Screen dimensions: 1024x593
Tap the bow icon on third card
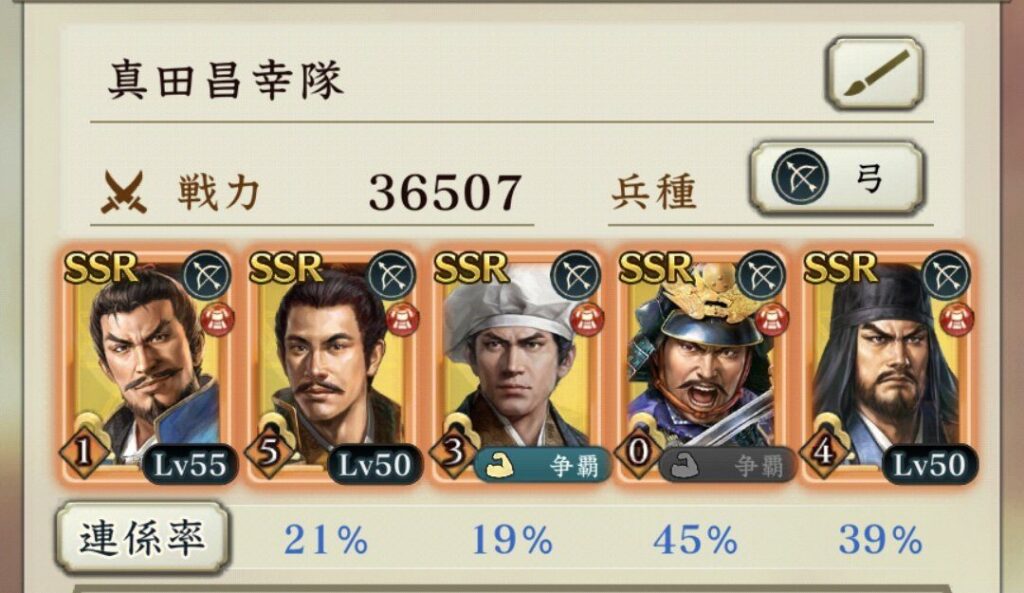(x=576, y=276)
